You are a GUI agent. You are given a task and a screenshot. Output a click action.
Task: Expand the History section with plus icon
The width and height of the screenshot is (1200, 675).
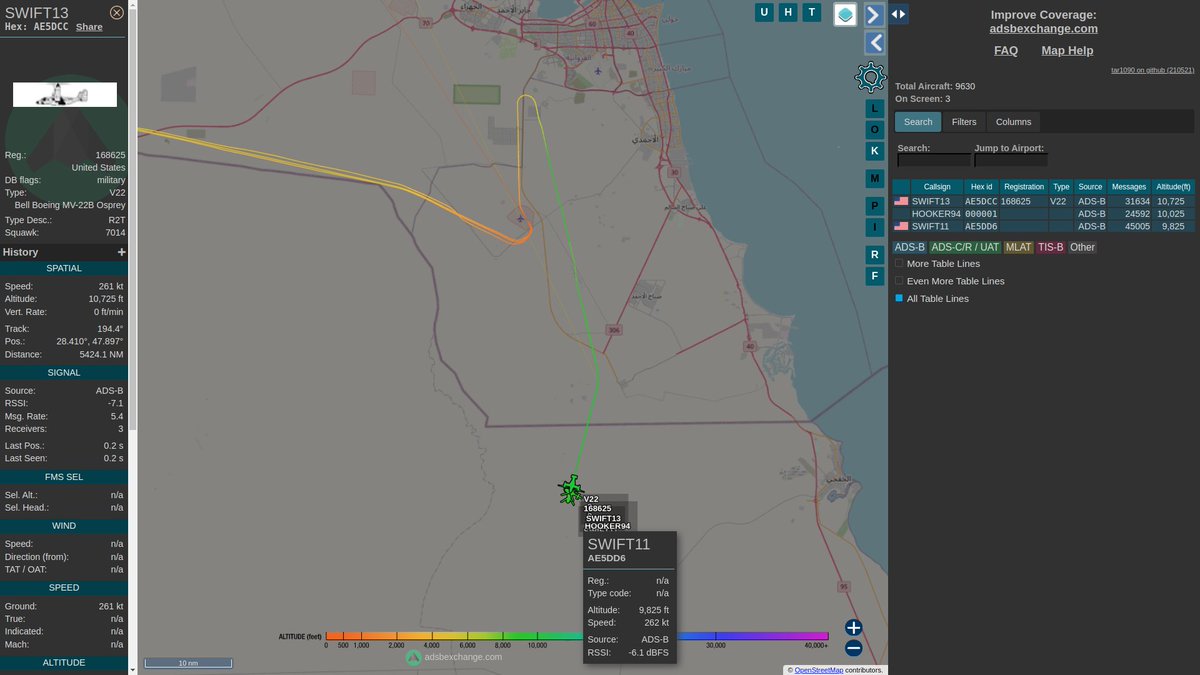[x=122, y=252]
